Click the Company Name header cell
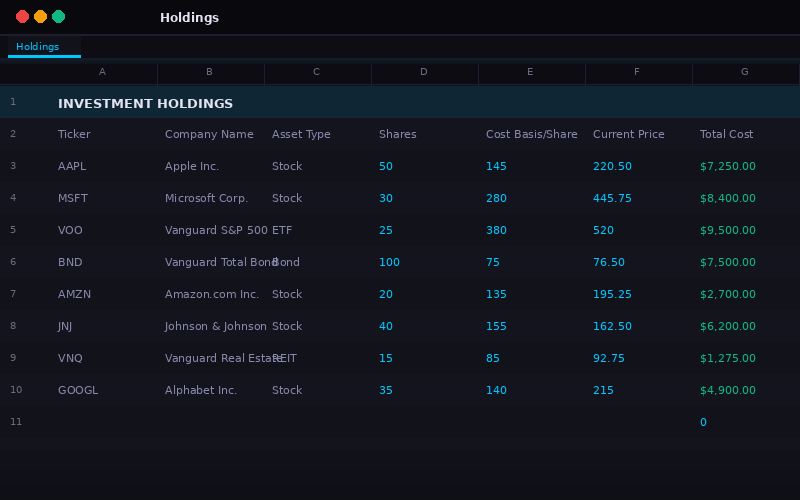Viewport: 800px width, 500px height. click(211, 134)
